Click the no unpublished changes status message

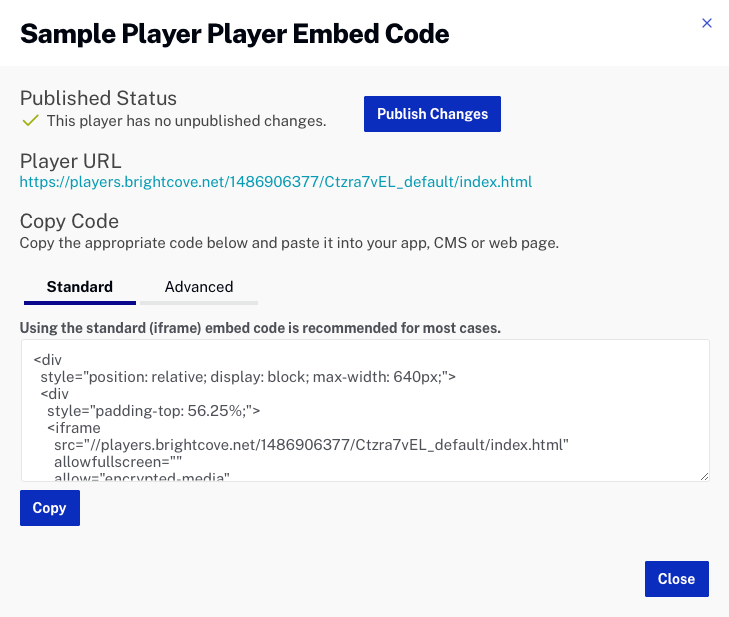pyautogui.click(x=186, y=121)
